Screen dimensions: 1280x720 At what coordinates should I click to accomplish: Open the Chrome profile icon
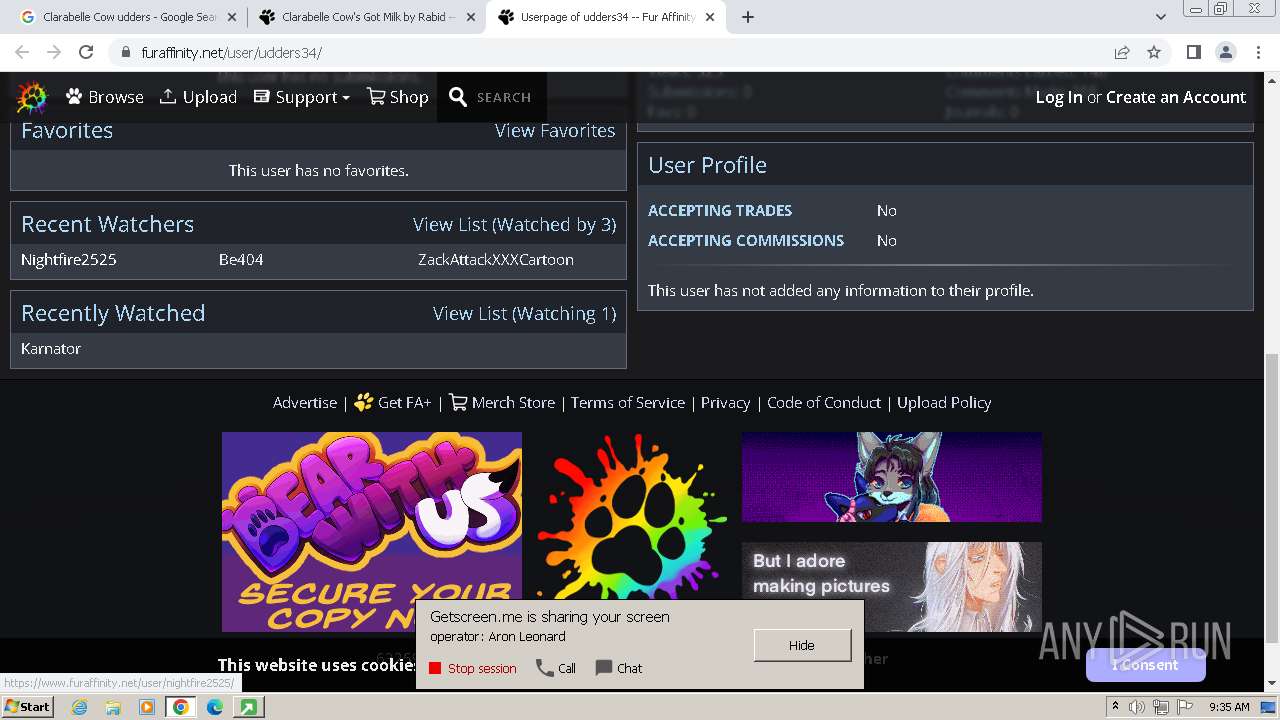(1225, 52)
